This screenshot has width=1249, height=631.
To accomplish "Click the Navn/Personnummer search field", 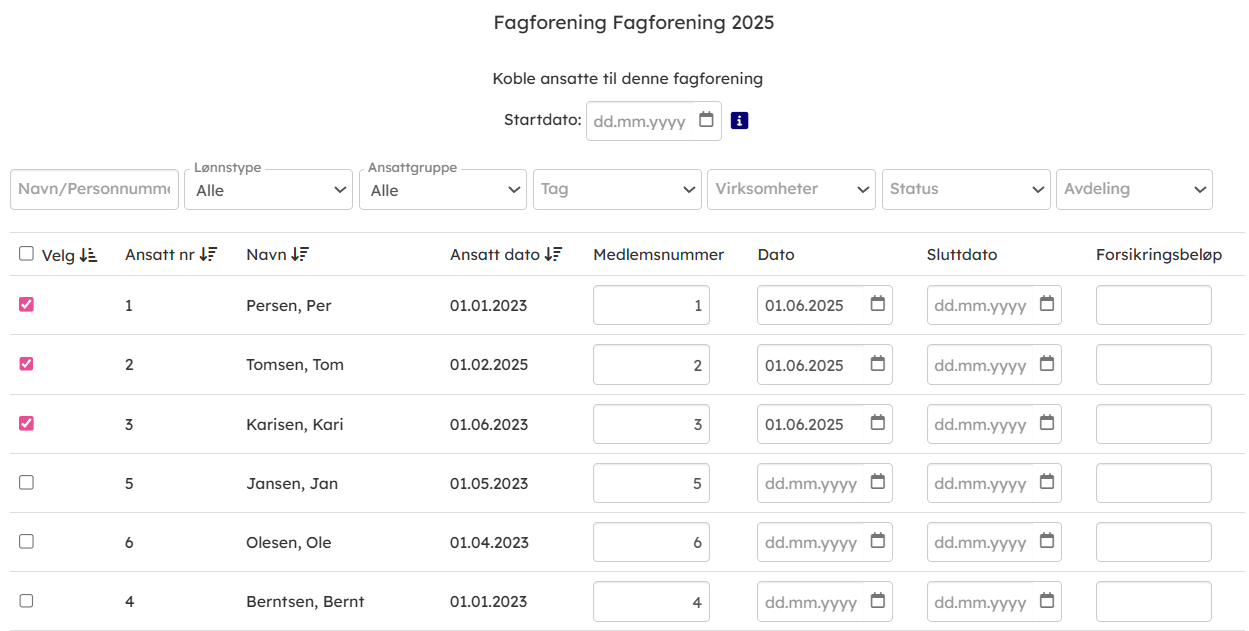I will point(94,189).
